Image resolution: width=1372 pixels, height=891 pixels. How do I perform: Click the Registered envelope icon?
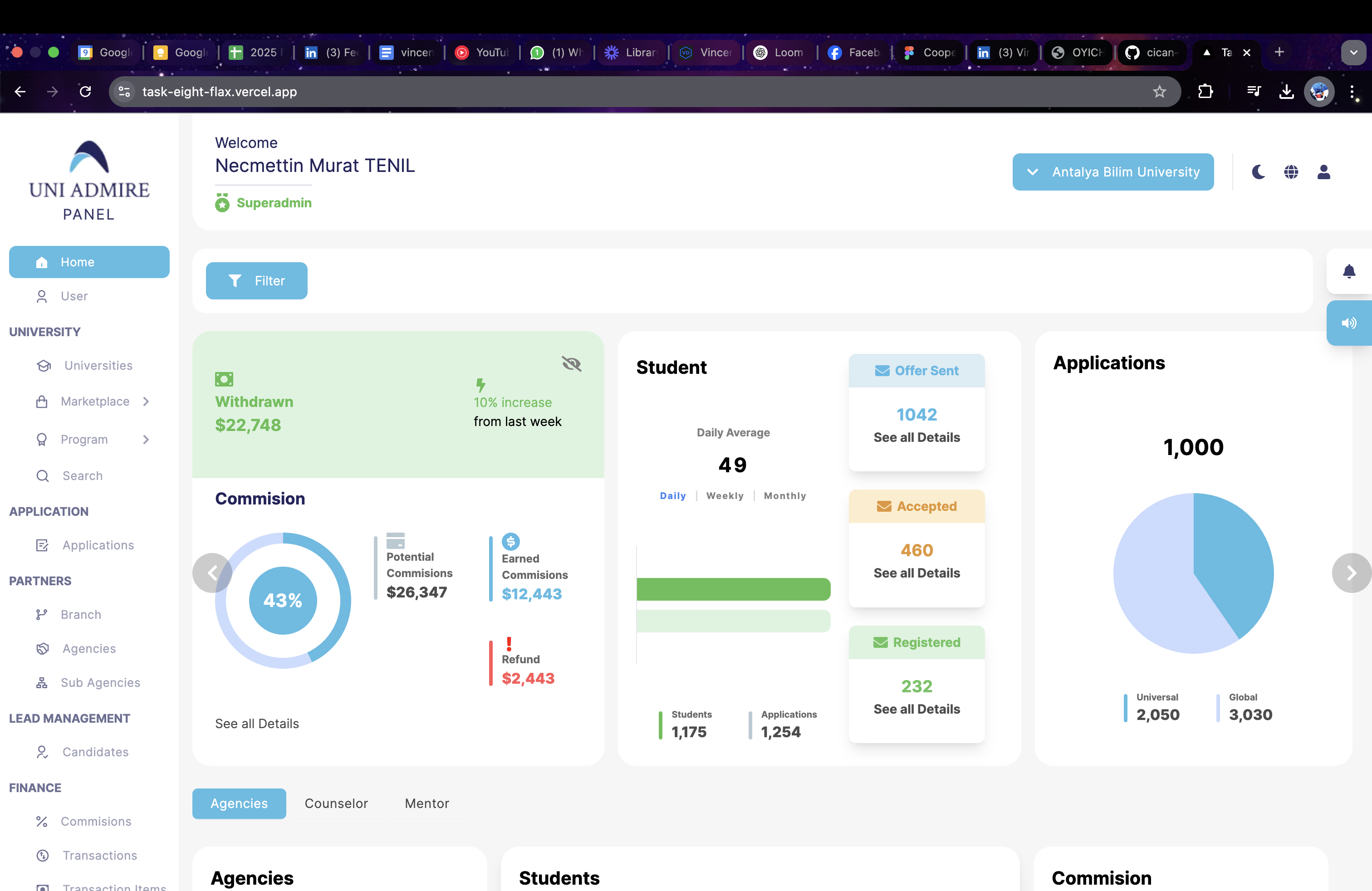pyautogui.click(x=880, y=642)
